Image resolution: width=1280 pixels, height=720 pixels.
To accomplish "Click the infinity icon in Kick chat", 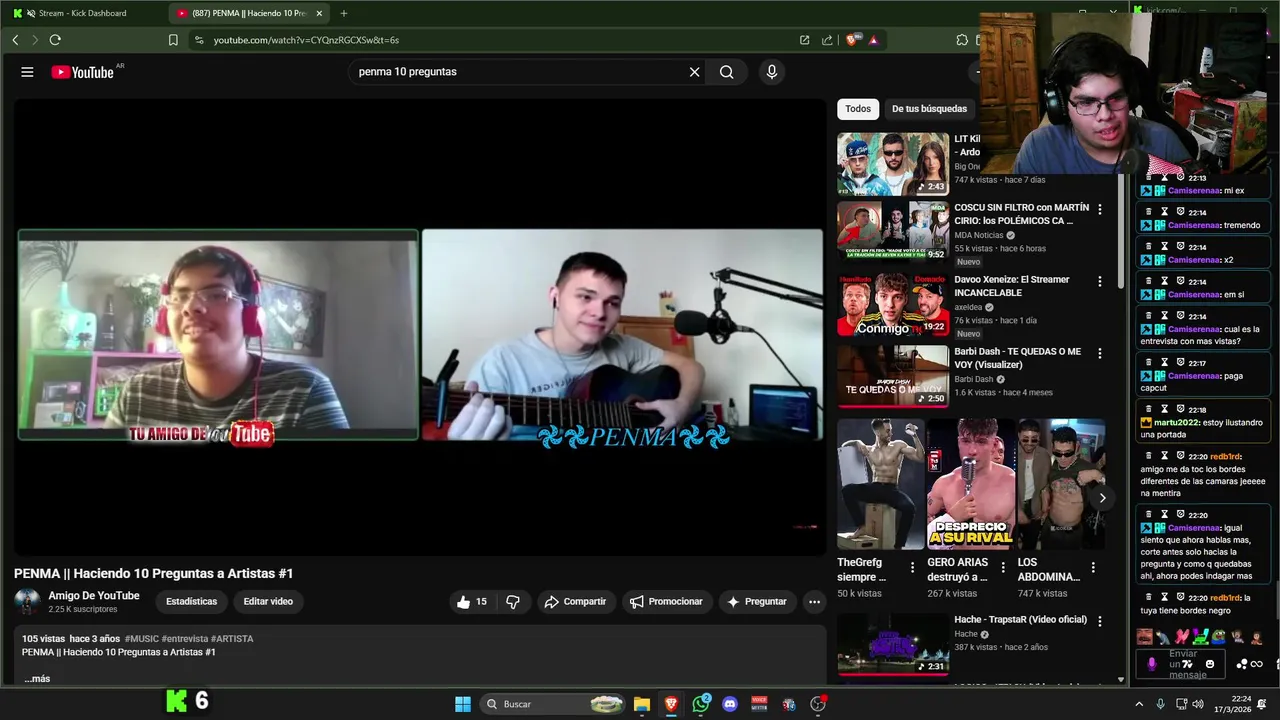I will 1257,664.
